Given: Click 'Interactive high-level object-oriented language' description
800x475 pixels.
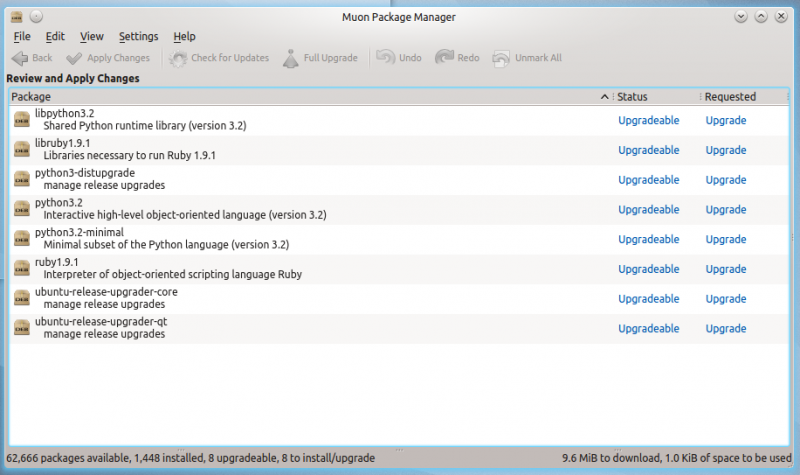Looking at the screenshot, I should 185,215.
